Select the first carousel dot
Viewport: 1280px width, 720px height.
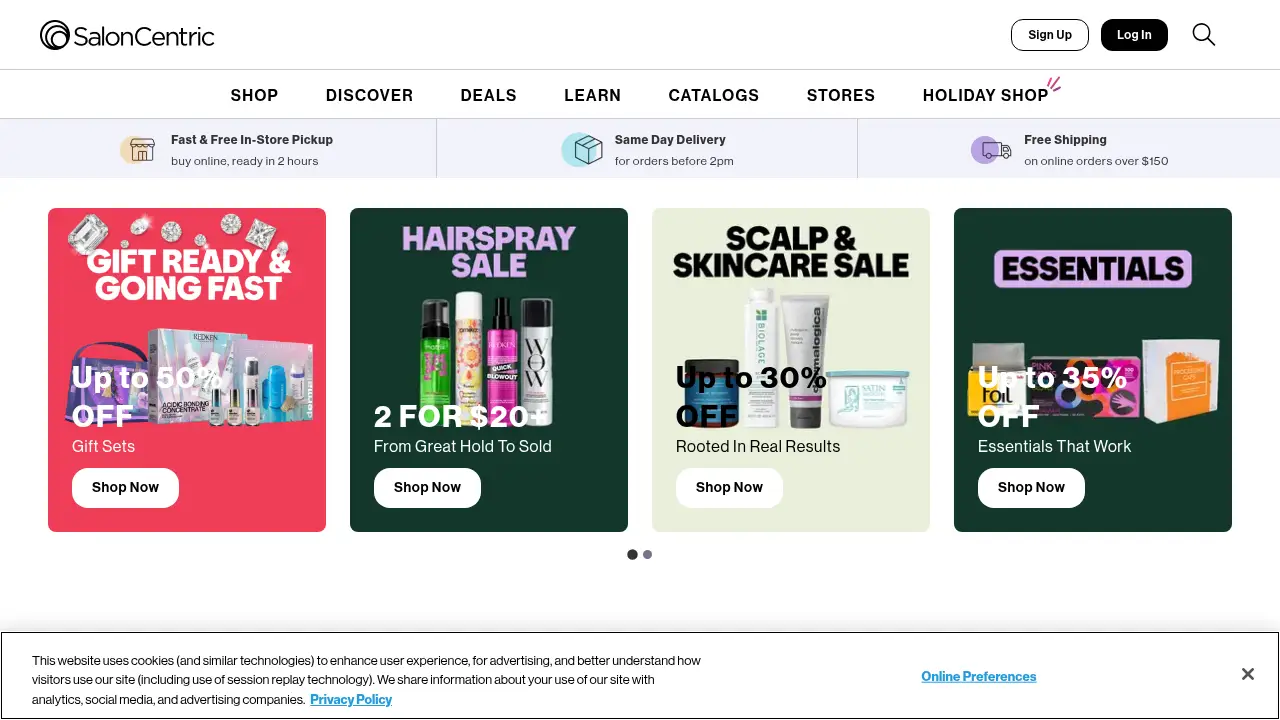632,554
